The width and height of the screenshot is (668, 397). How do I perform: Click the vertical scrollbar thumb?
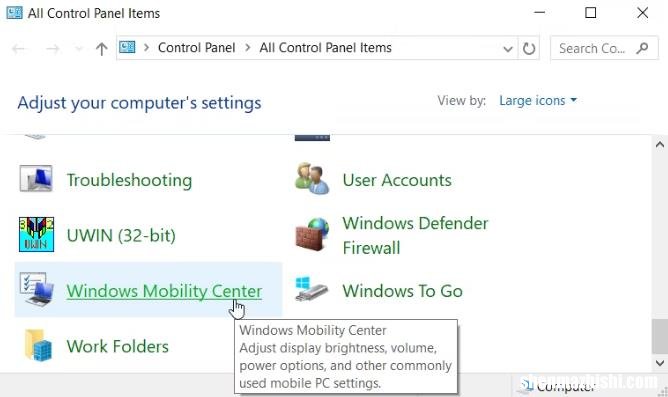[659, 337]
